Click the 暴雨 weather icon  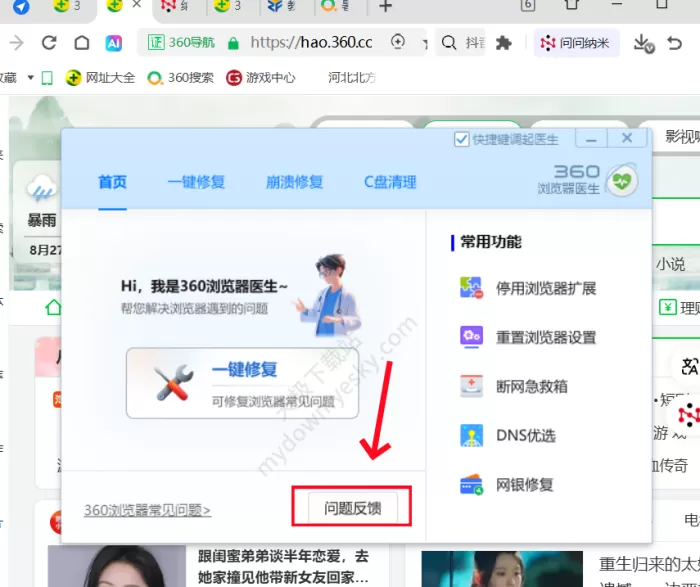click(42, 190)
